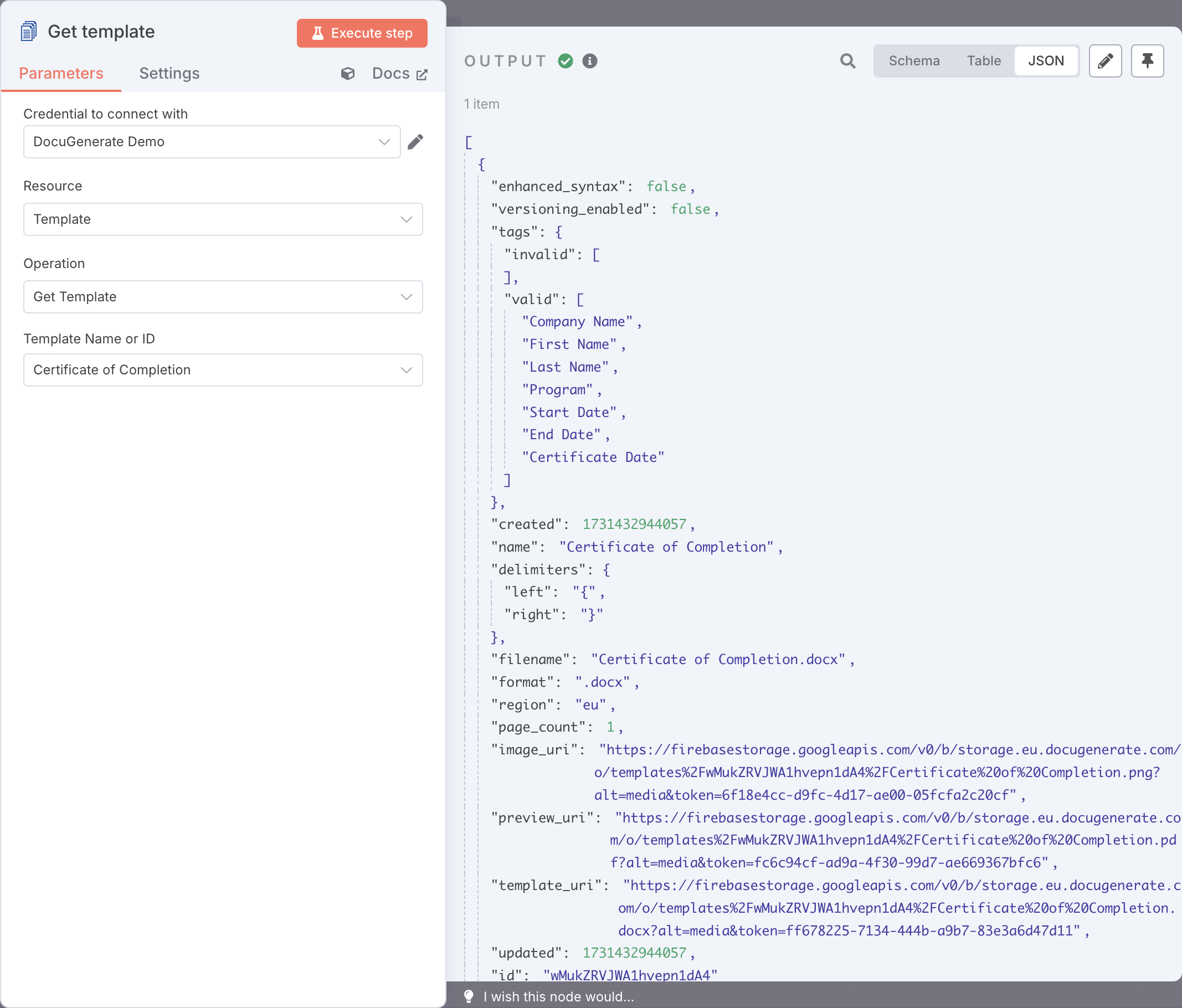Open the Docs external link
The width and height of the screenshot is (1182, 1008).
pos(399,74)
